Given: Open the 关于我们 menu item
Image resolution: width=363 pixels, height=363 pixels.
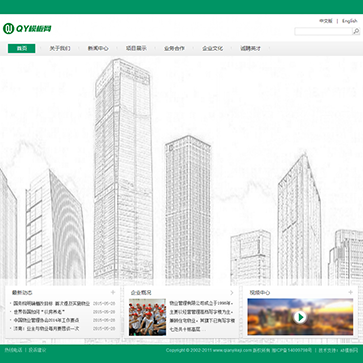Looking at the screenshot, I should 60,48.
